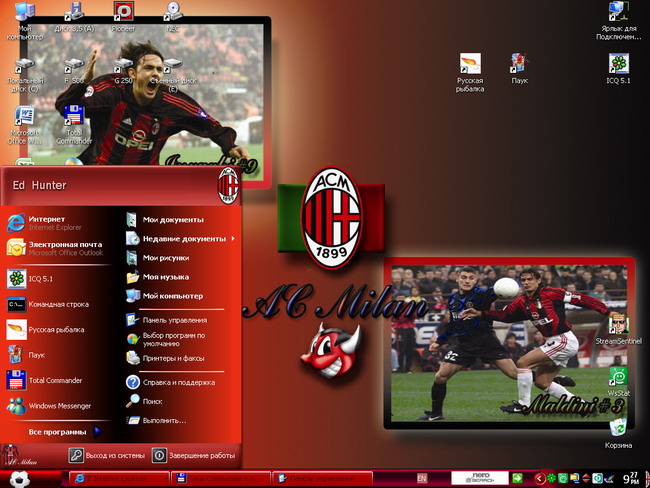Viewport: 650px width, 488px height.
Task: Switch to Total Commander taskbar button
Action: click(x=221, y=478)
